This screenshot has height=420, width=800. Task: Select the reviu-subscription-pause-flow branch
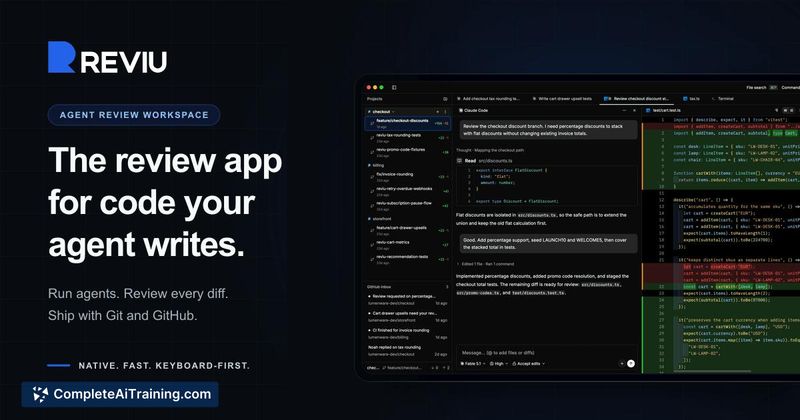[x=407, y=205]
